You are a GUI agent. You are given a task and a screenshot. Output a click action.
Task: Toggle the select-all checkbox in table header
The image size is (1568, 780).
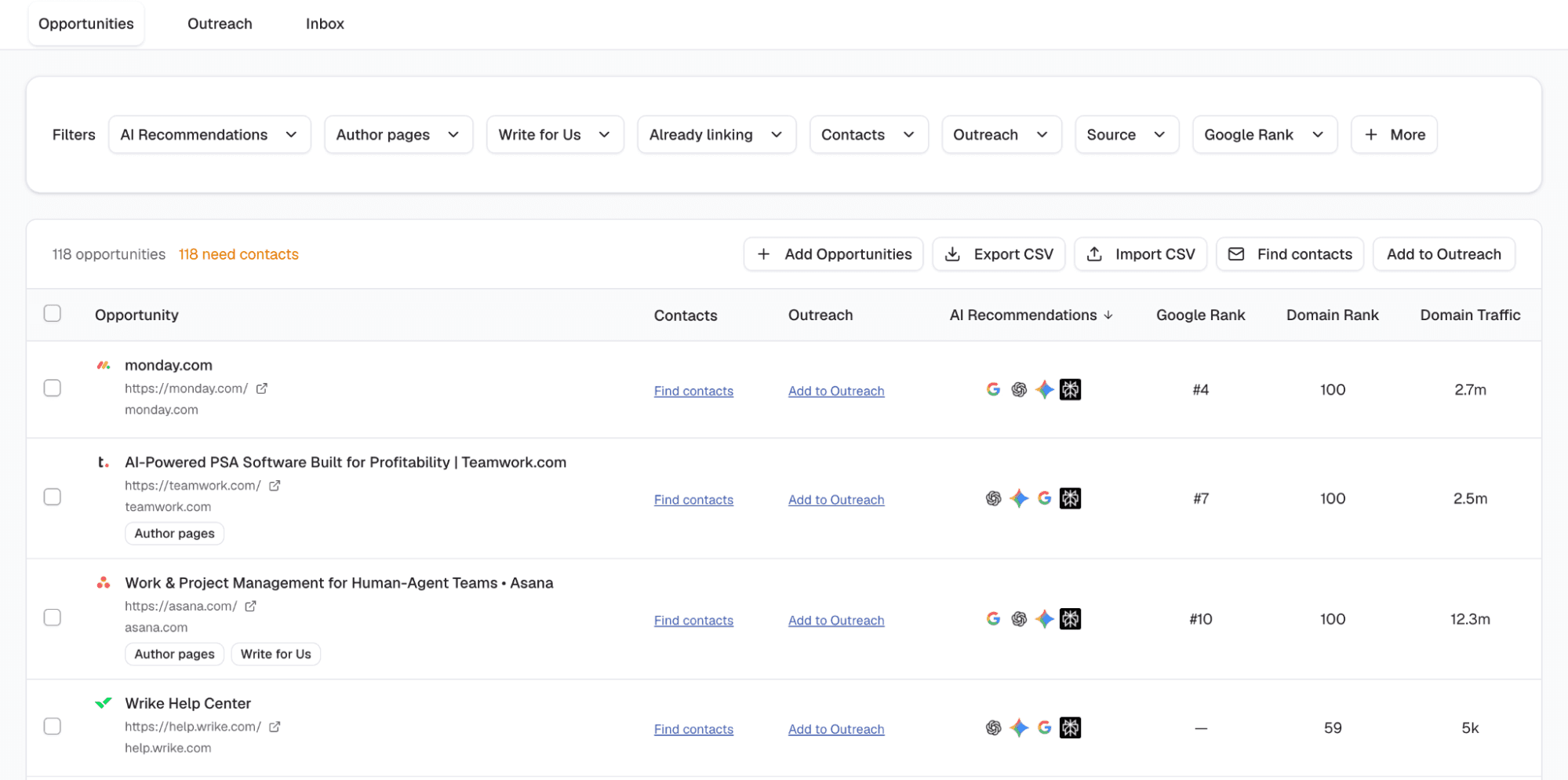[53, 314]
